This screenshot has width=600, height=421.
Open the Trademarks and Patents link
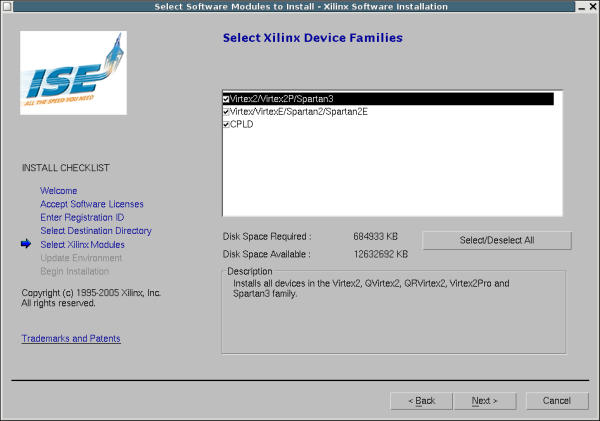pyautogui.click(x=71, y=338)
